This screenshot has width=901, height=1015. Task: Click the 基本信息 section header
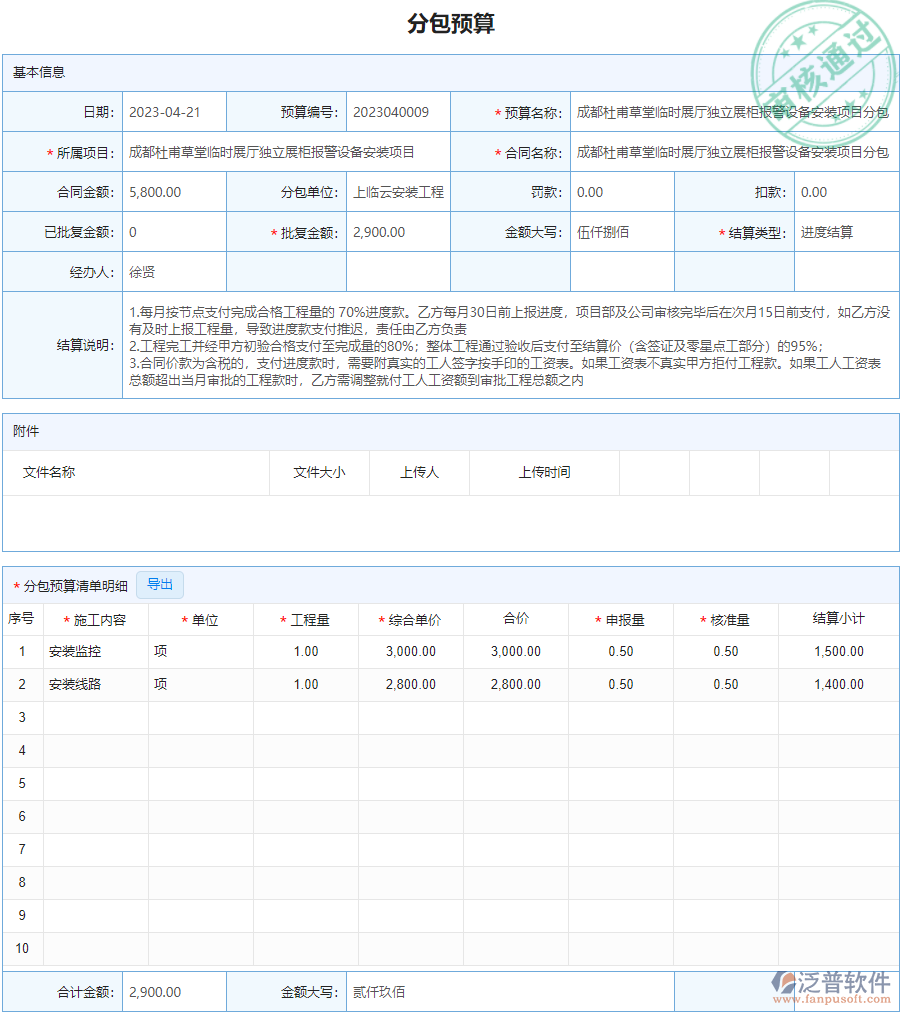click(38, 71)
